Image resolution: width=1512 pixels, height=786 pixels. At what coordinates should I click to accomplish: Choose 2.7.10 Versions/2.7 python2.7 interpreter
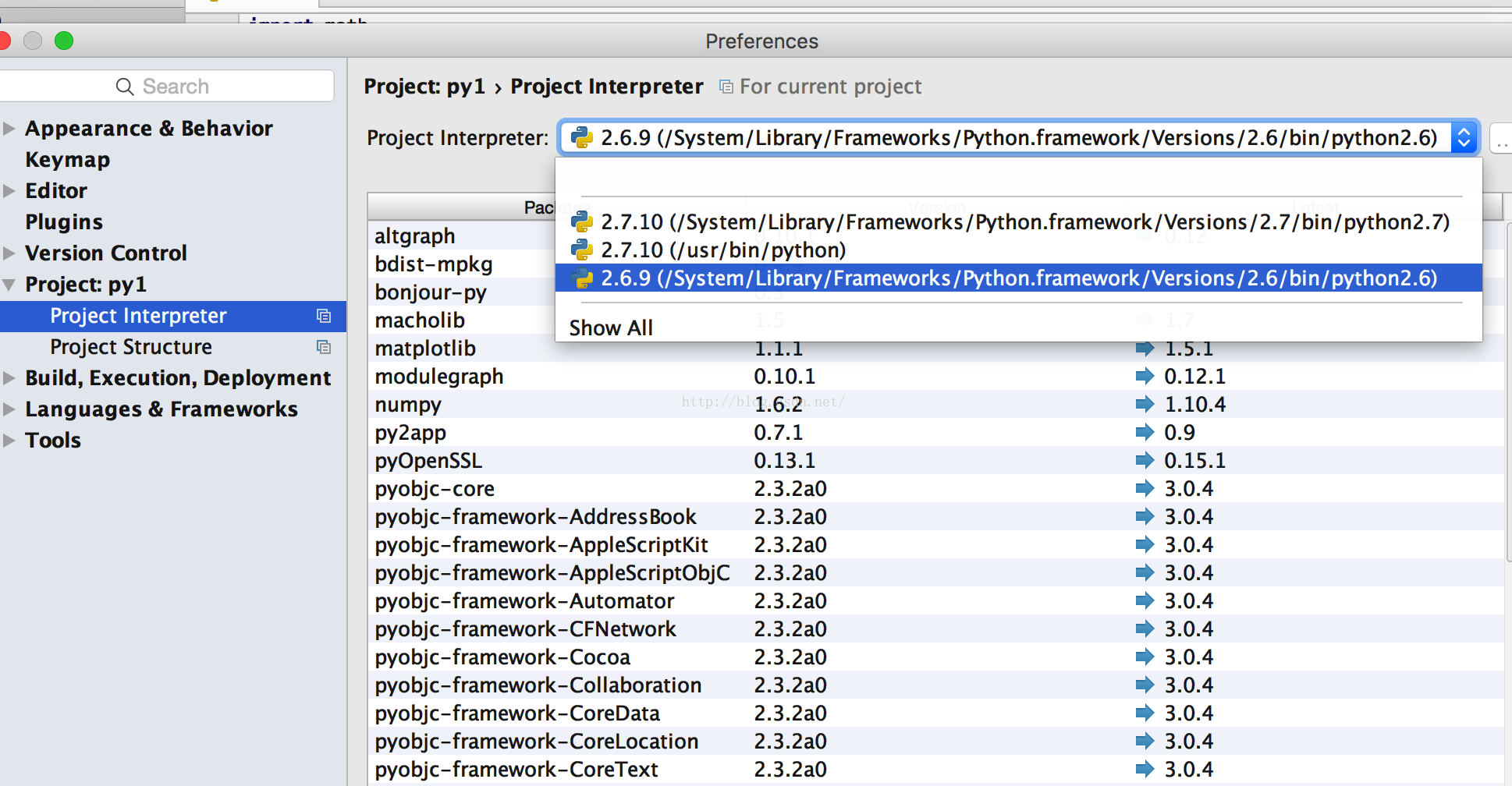coord(1018,222)
